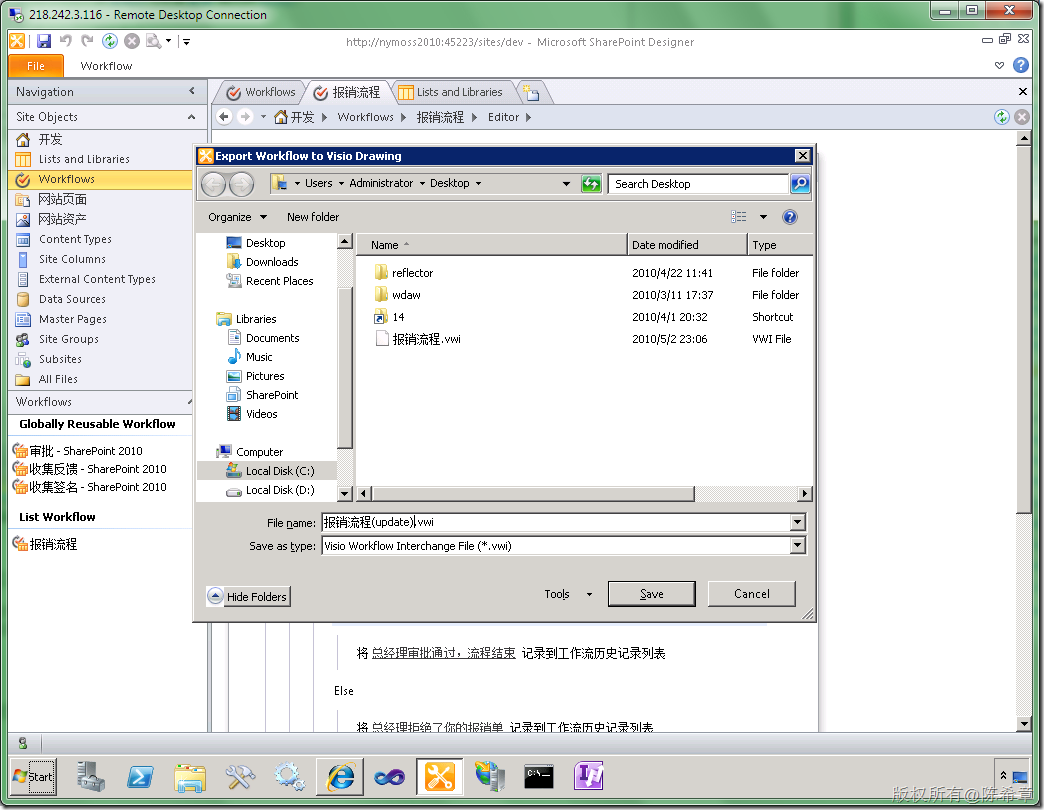The width and height of the screenshot is (1044, 810).
Task: Click the home icon next to 开发 breadcrumb
Action: (x=281, y=117)
